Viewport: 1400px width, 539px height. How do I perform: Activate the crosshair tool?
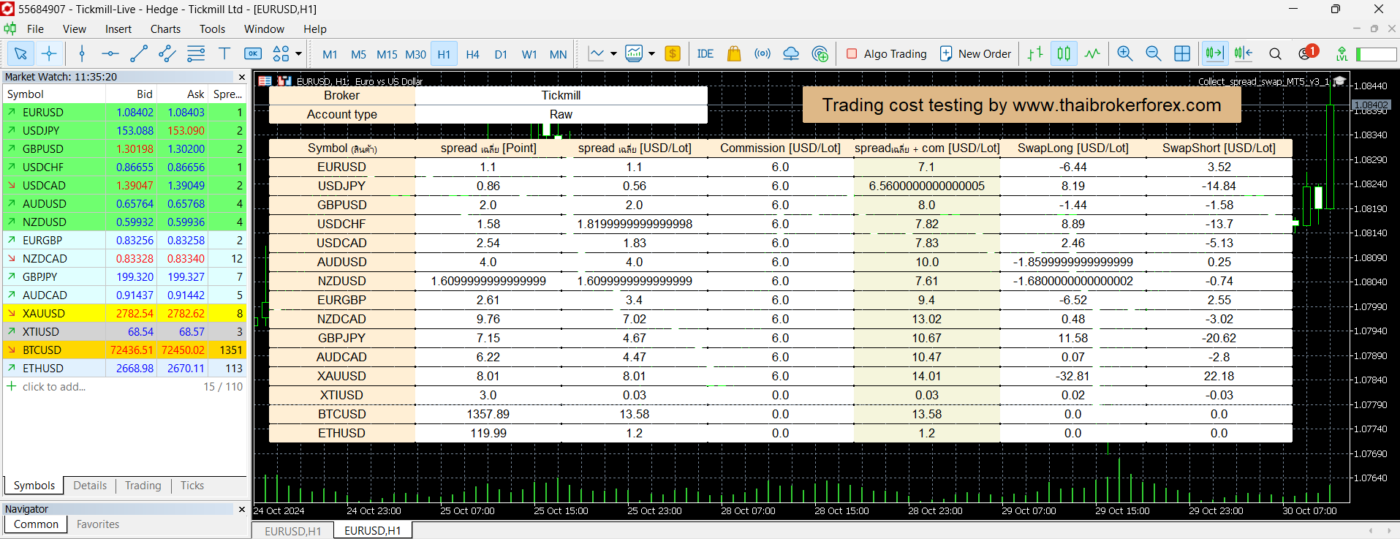coord(49,53)
